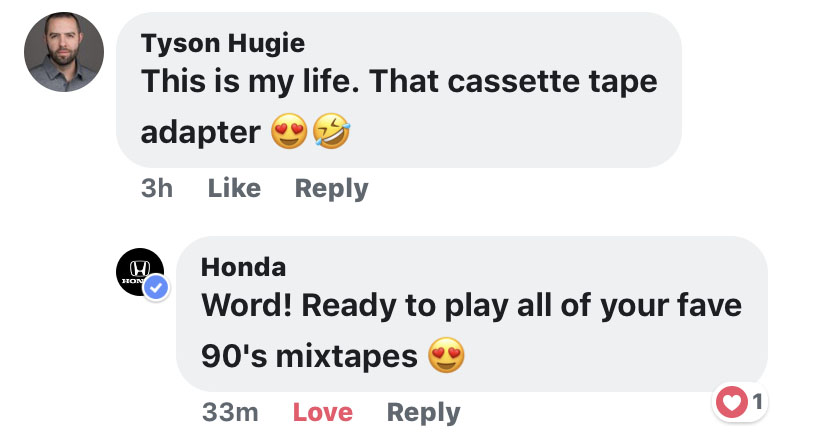Click Honda's blue verified badge
Image resolution: width=828 pixels, height=440 pixels.
click(x=157, y=289)
